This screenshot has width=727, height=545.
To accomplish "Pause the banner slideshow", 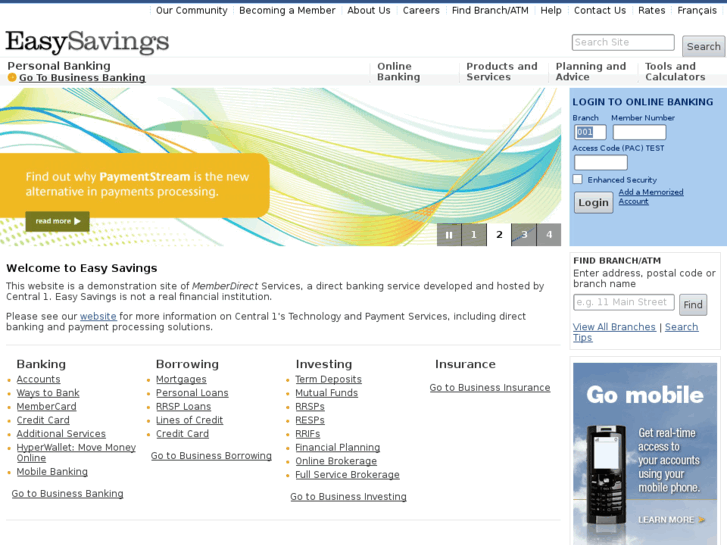I will (449, 235).
